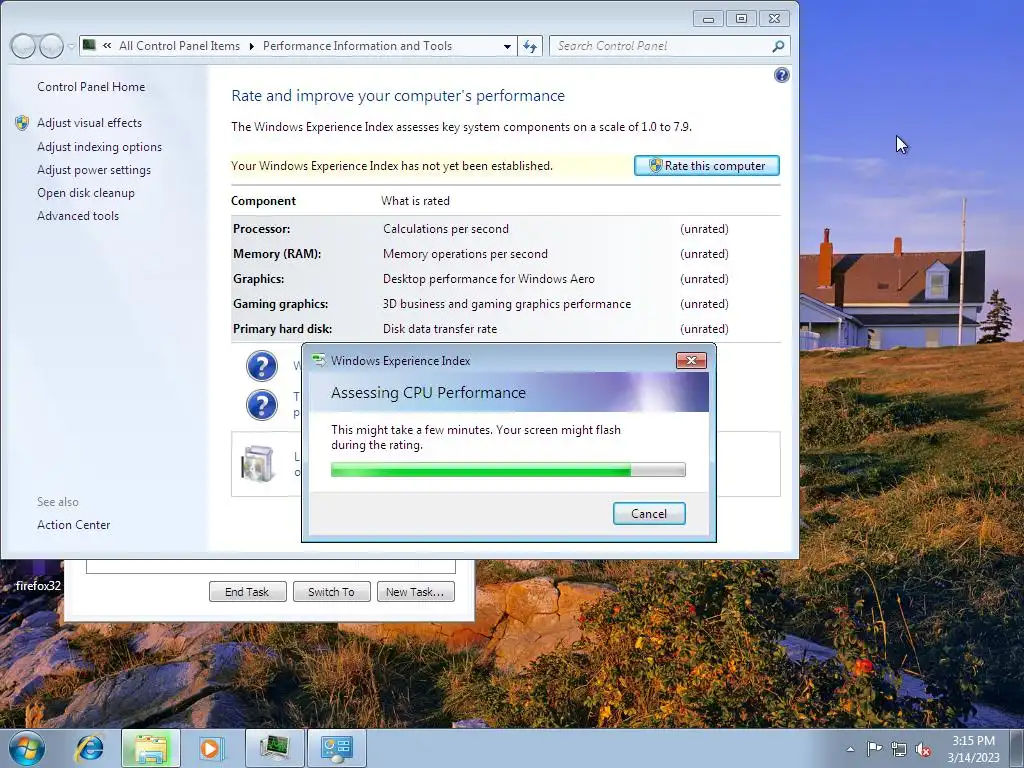Click the assessment progress bar

point(508,470)
